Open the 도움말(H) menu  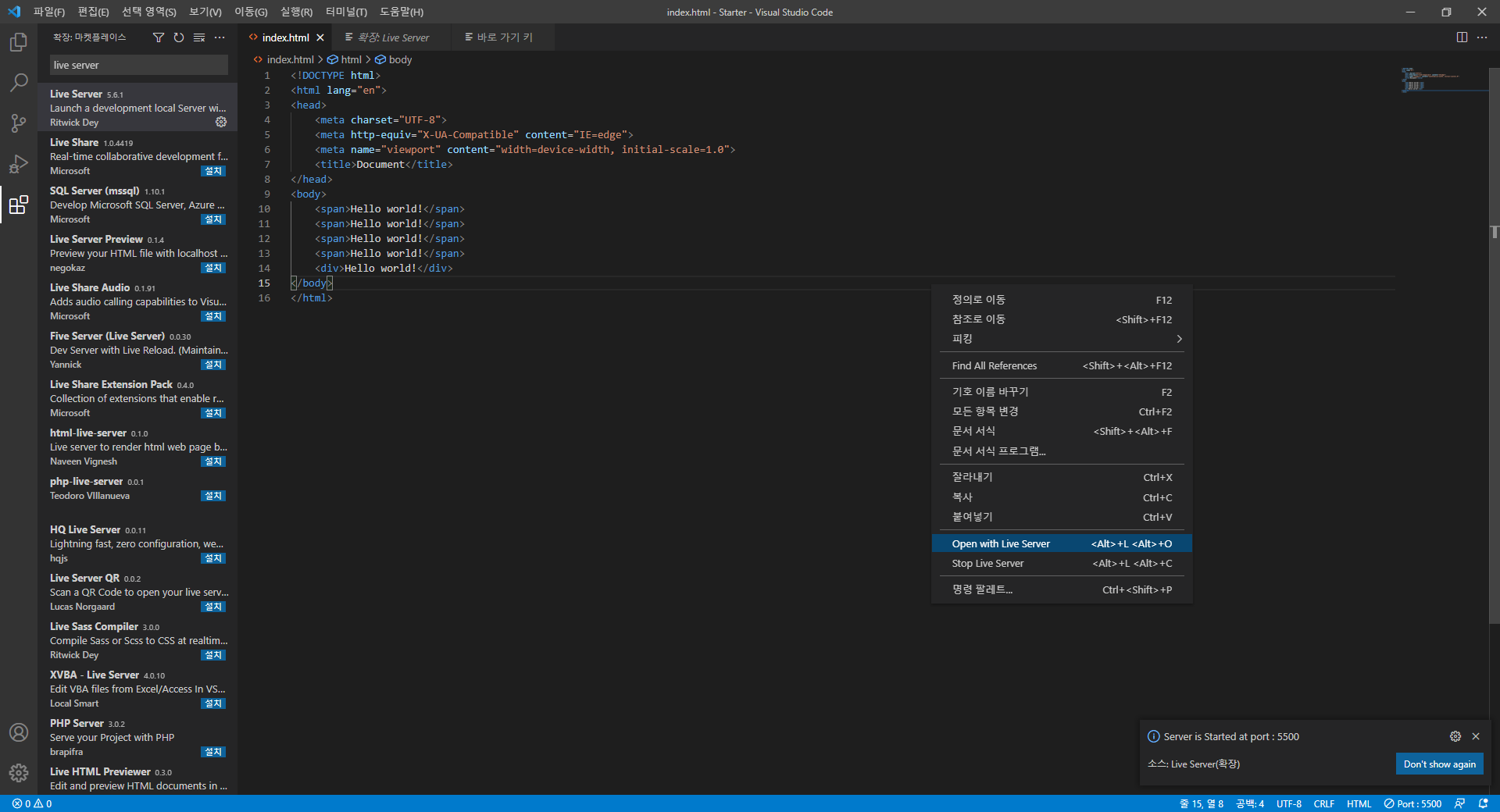(x=402, y=12)
